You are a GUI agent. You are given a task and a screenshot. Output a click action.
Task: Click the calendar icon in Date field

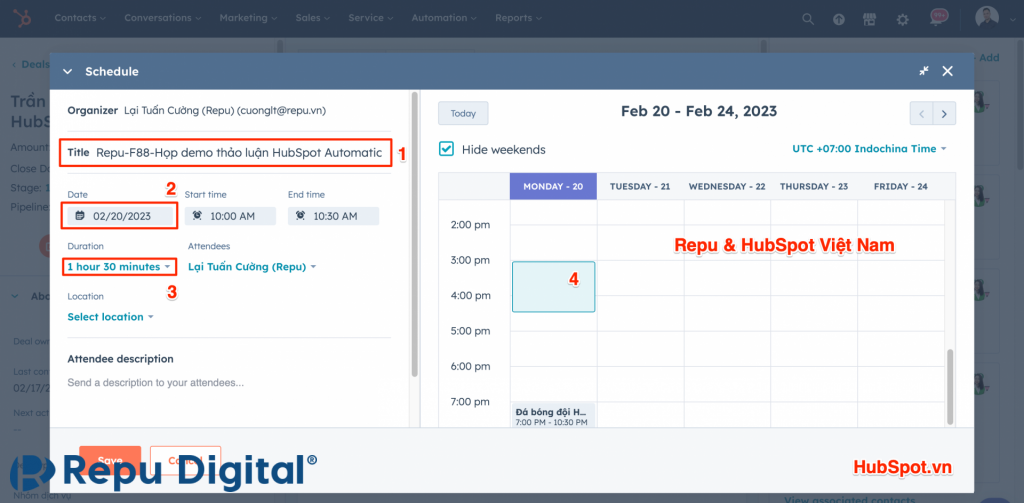[80, 216]
